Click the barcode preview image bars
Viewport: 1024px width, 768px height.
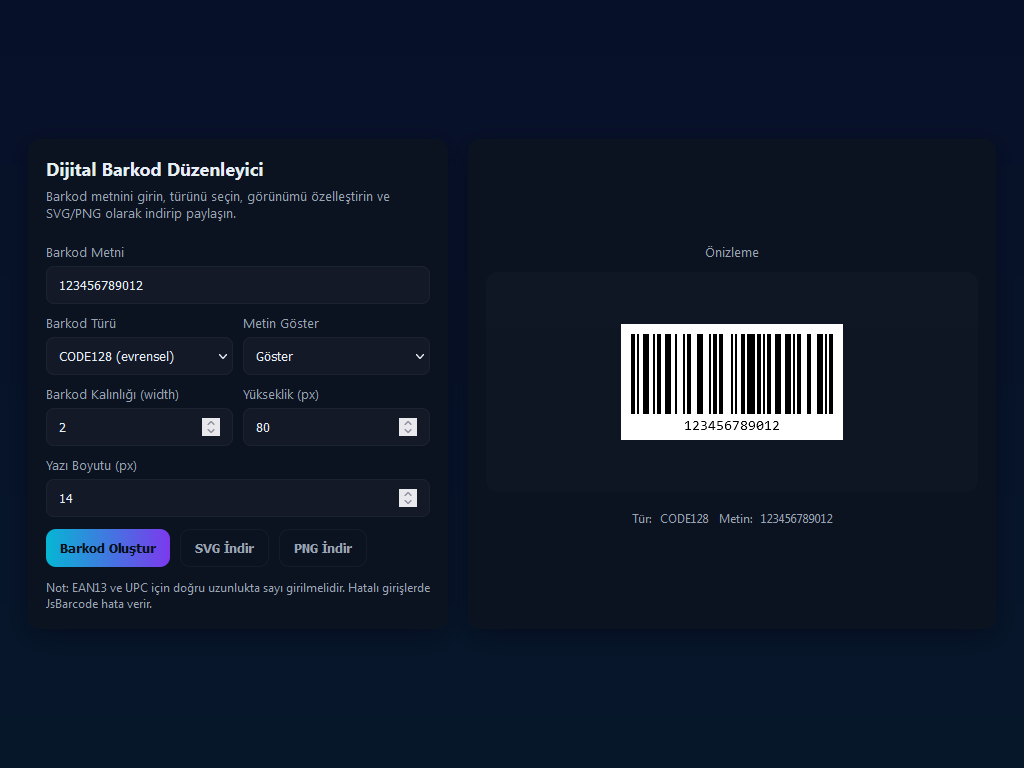click(x=731, y=373)
